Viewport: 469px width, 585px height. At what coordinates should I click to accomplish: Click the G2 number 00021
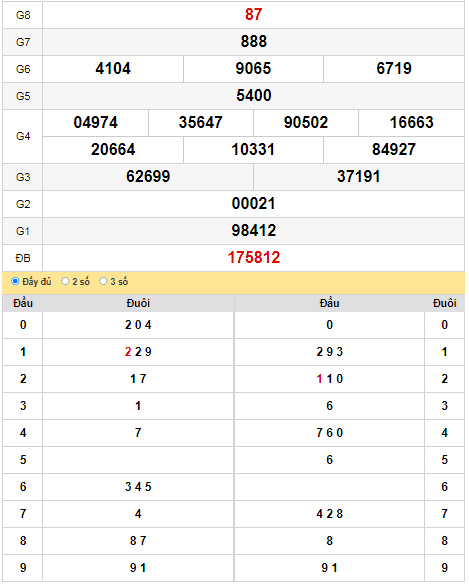(x=254, y=204)
